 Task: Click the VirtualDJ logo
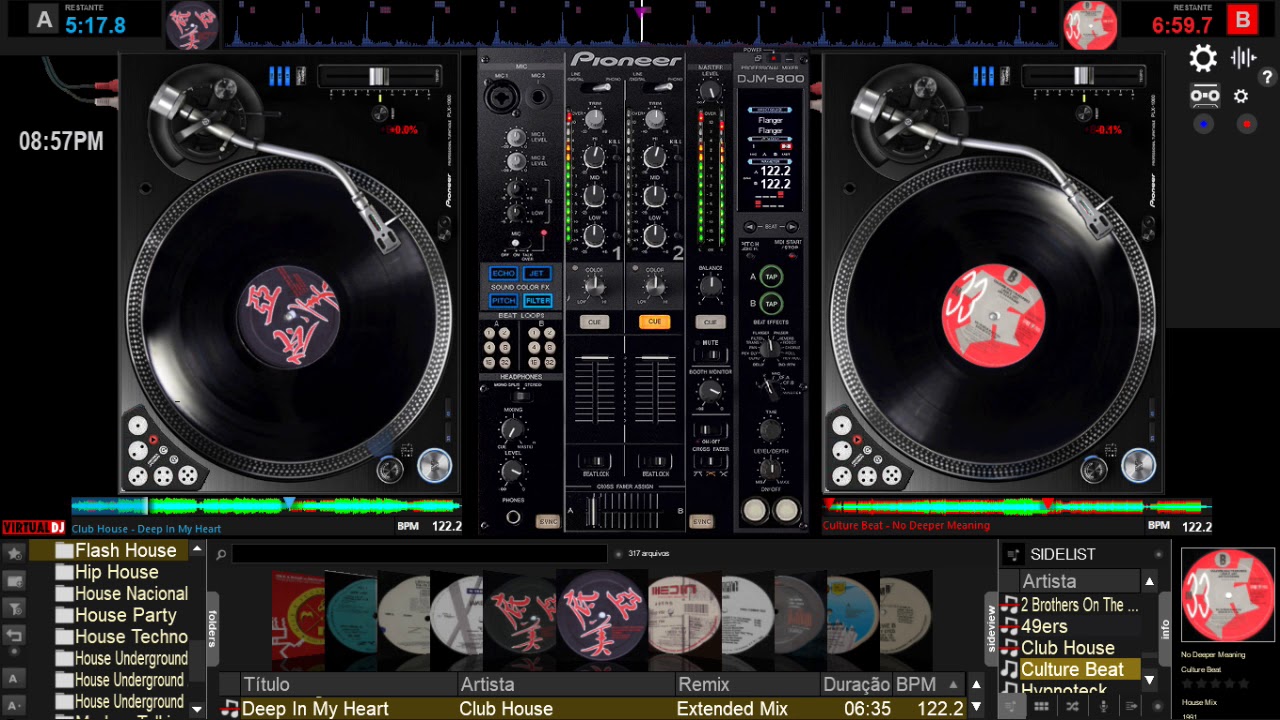point(33,527)
